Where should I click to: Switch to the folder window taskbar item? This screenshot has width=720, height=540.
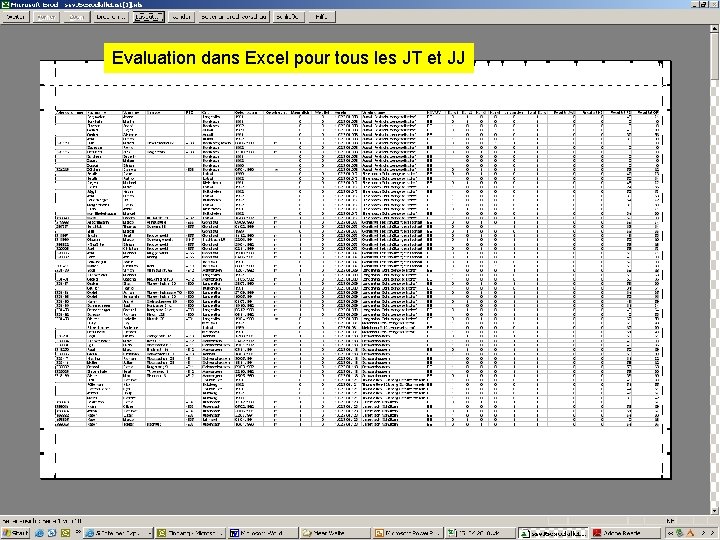(x=335, y=533)
